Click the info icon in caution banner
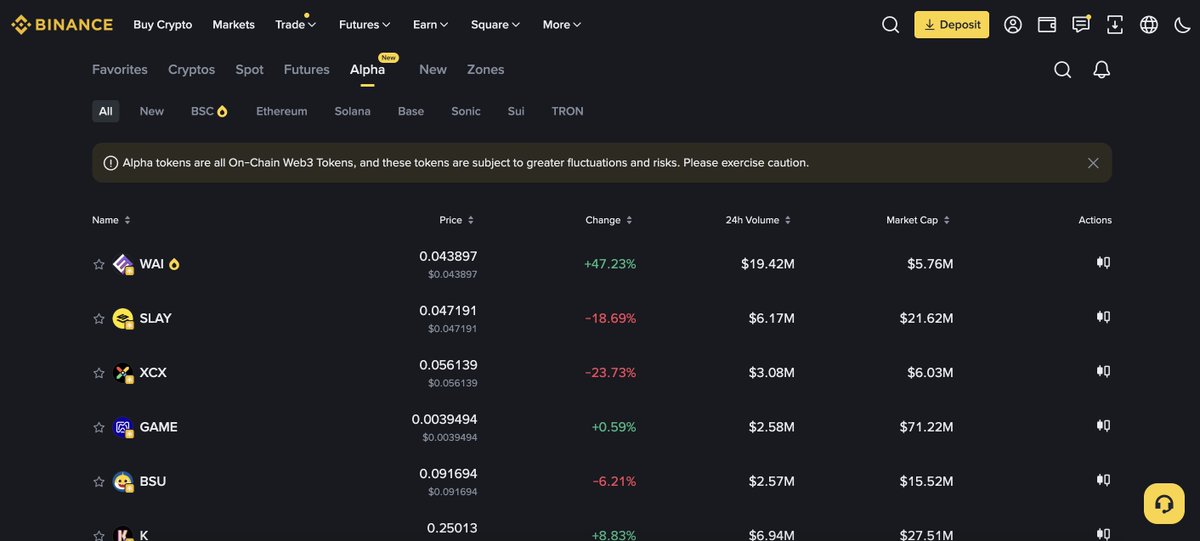 pyautogui.click(x=111, y=163)
